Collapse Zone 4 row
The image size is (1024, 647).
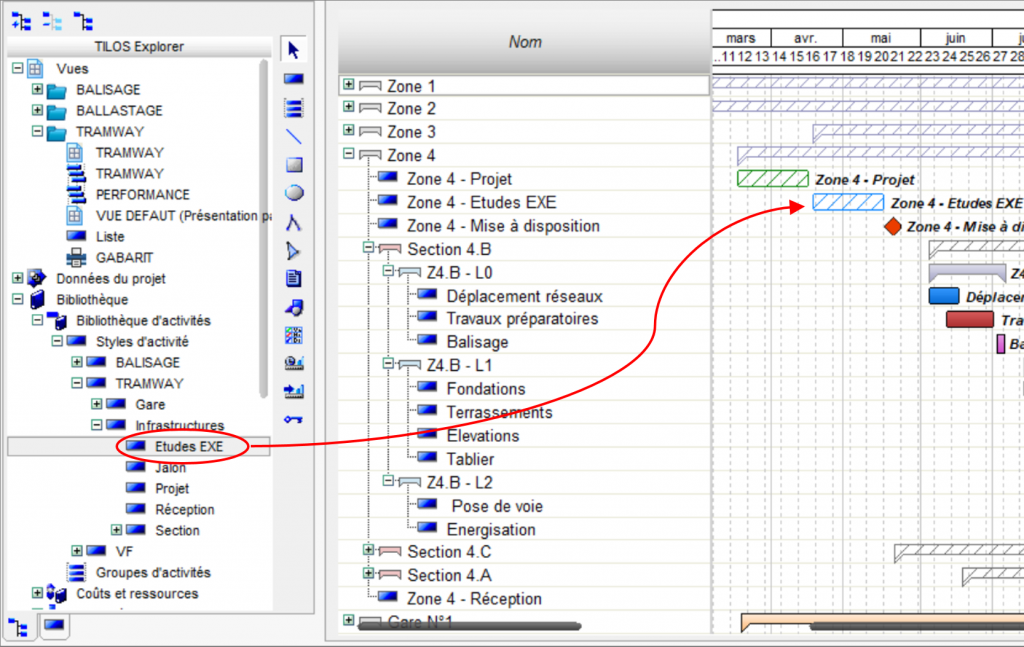349,153
